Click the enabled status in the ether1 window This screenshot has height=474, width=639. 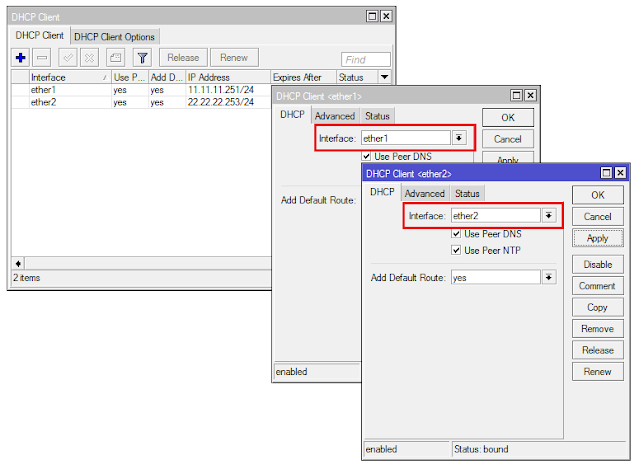point(291,372)
